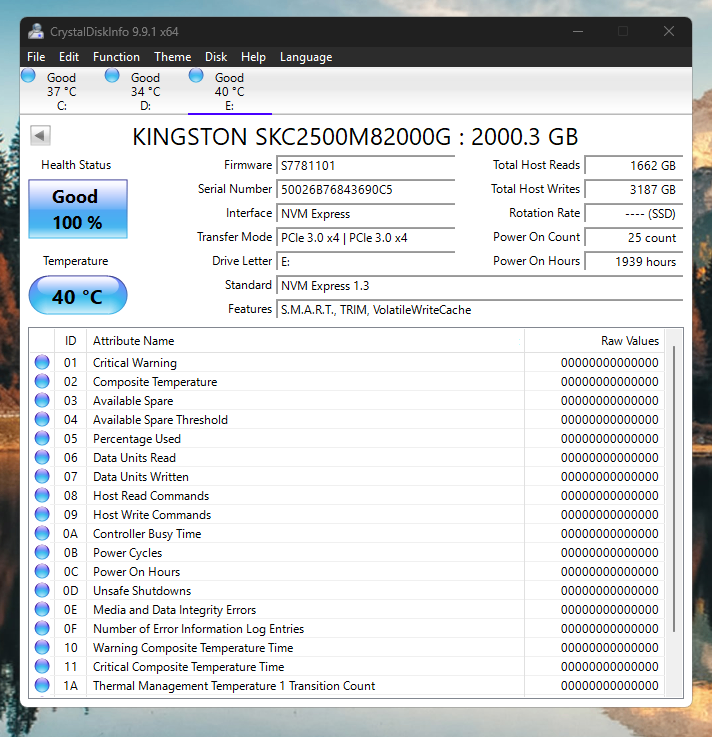712x737 pixels.
Task: Select disk D: status orb
Action: pyautogui.click(x=112, y=76)
